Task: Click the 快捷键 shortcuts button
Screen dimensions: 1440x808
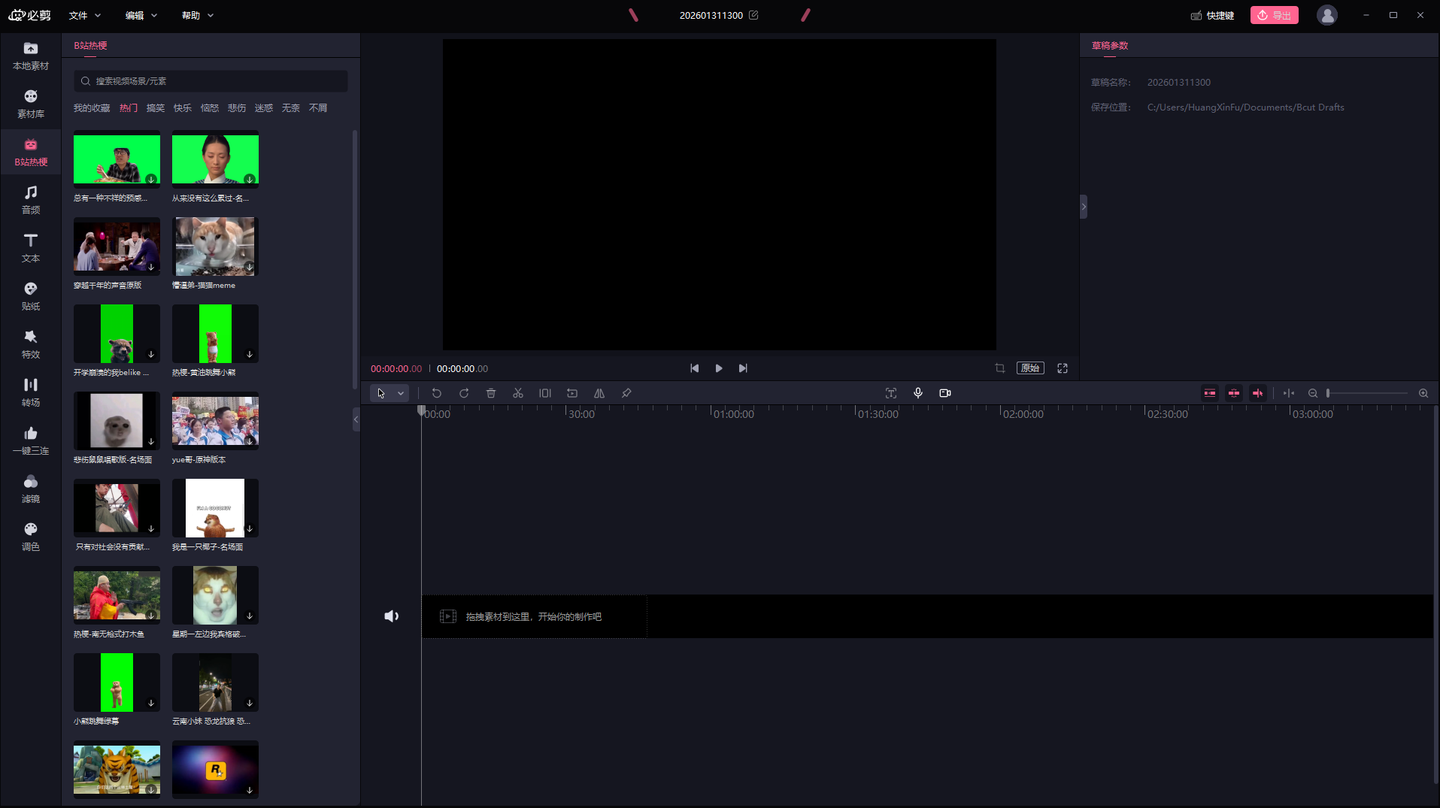Action: 1212,16
